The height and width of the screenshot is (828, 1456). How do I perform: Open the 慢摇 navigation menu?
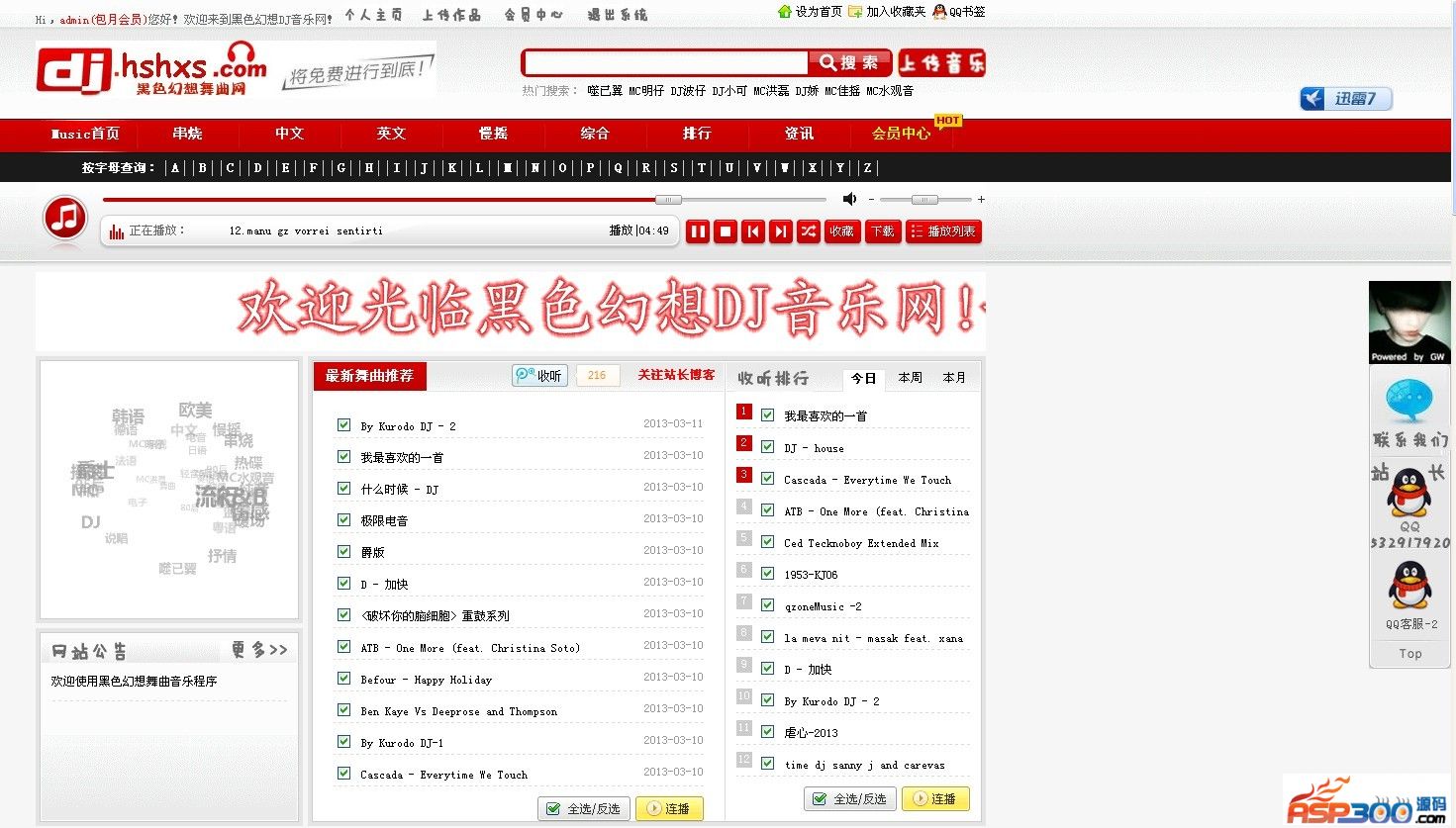pyautogui.click(x=493, y=134)
